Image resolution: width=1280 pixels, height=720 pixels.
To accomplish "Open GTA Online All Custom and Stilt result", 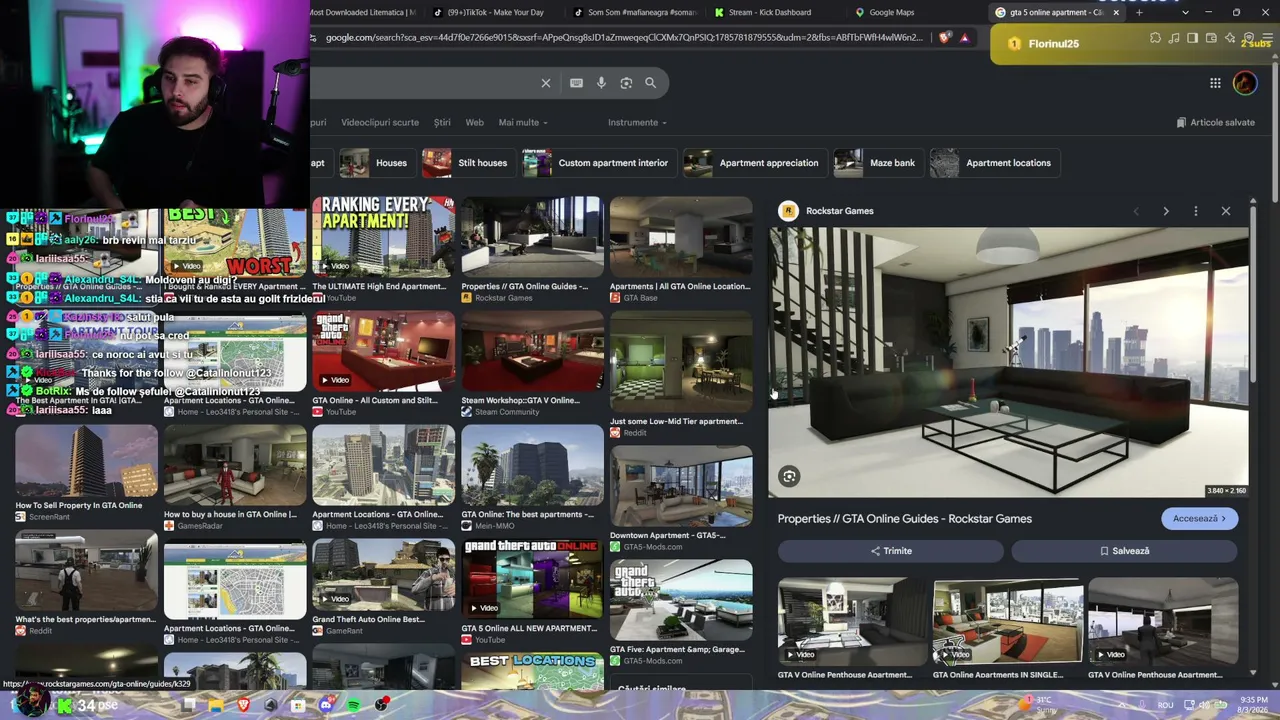I will tap(384, 351).
